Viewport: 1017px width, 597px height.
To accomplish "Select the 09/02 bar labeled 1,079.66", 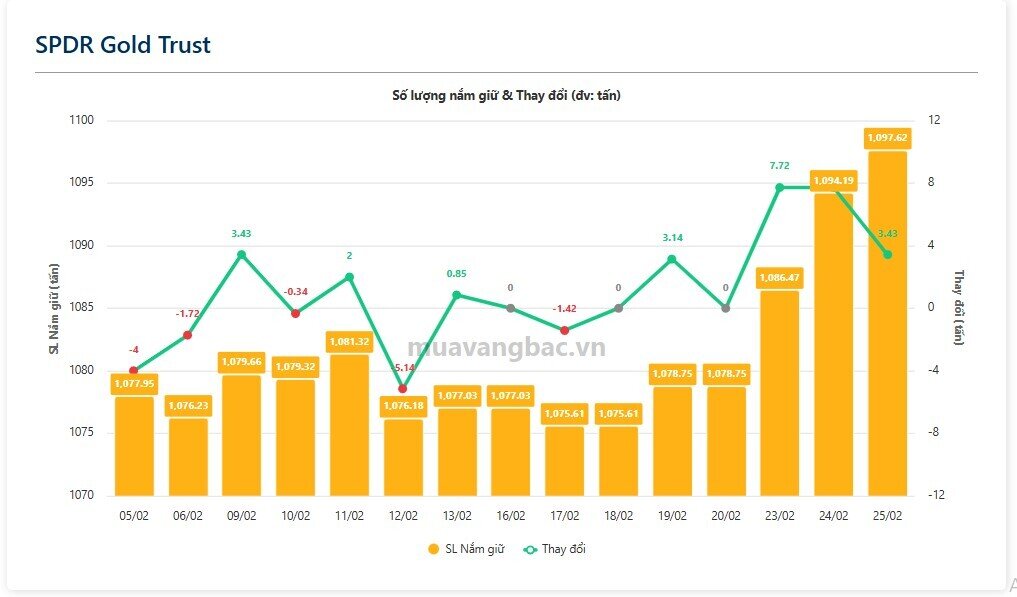I will [x=242, y=435].
